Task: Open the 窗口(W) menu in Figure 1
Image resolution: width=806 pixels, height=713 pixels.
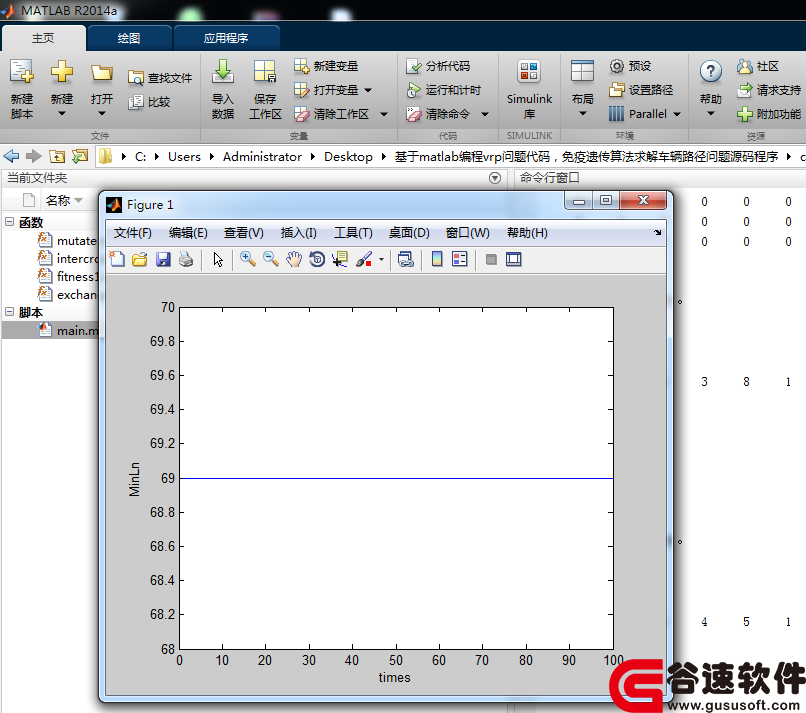Action: pos(468,233)
